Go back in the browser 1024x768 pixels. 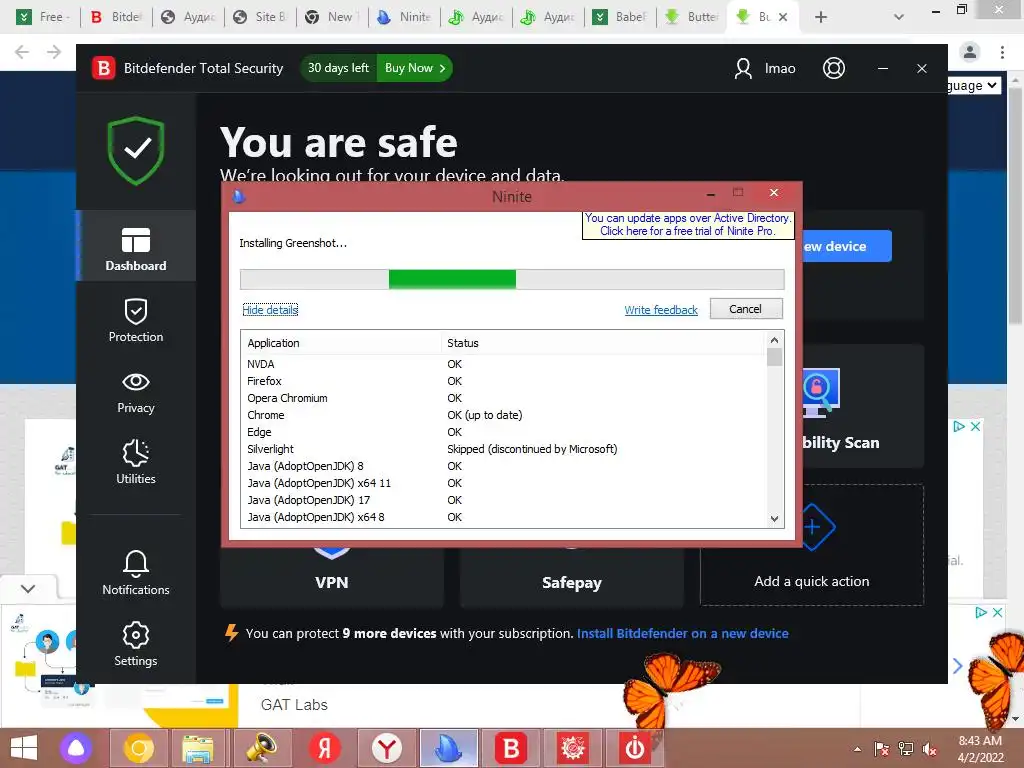coord(22,52)
